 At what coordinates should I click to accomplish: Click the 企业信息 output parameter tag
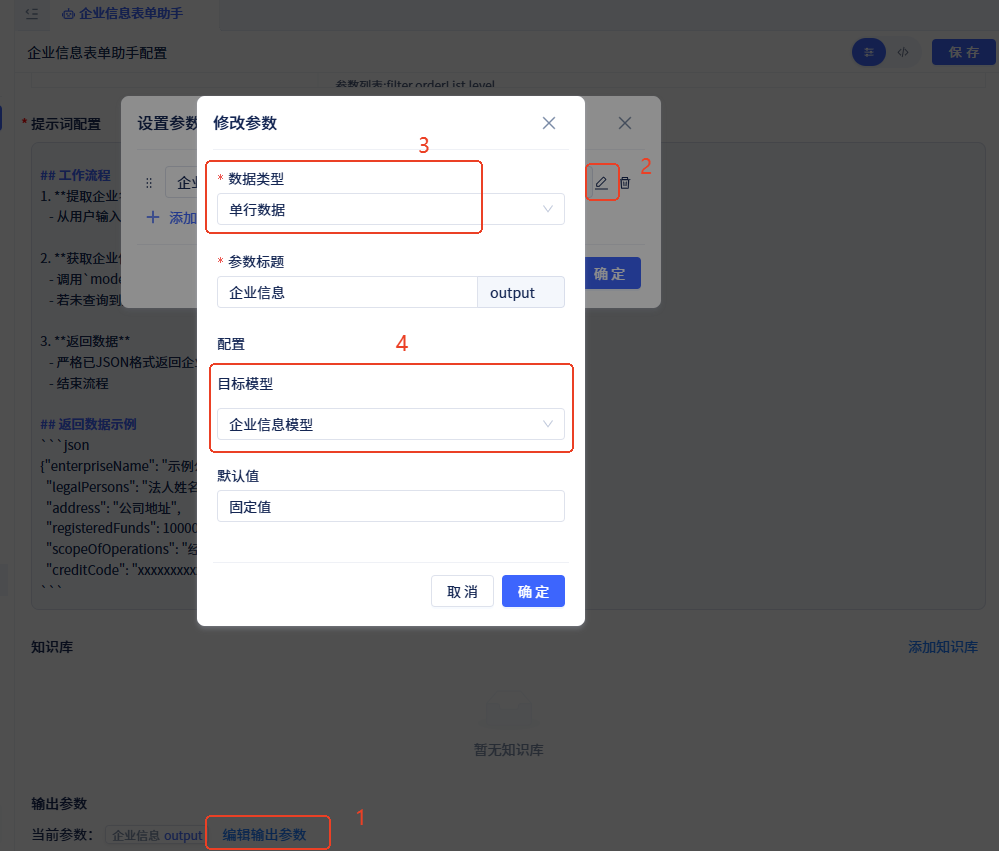(157, 835)
